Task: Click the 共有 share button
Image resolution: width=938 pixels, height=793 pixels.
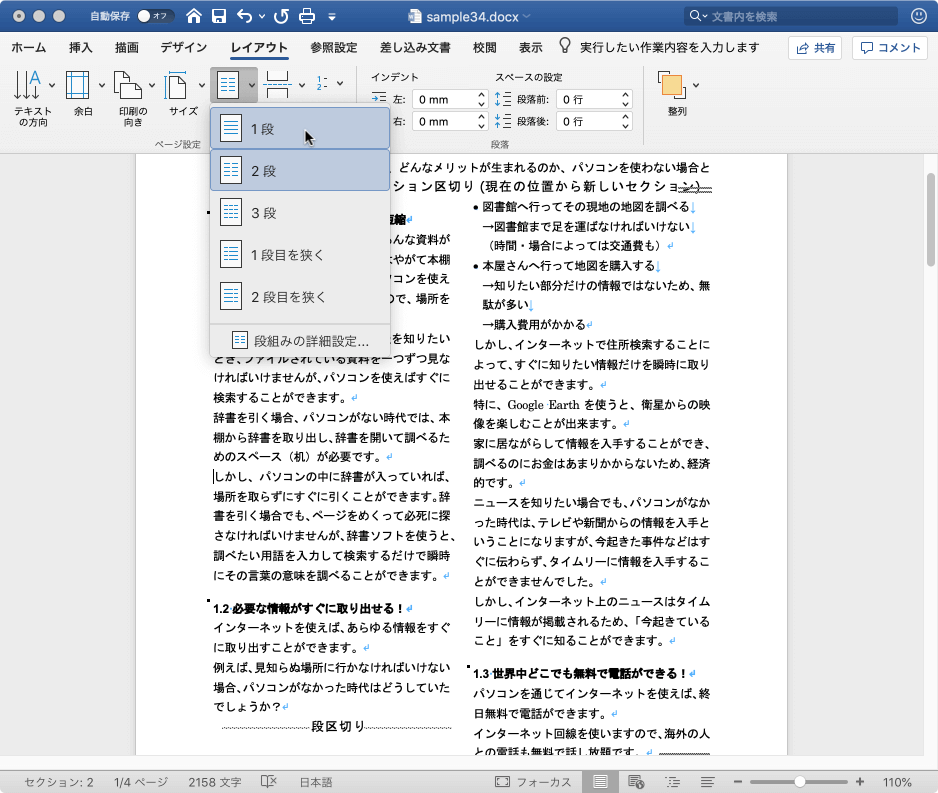Action: pos(815,48)
